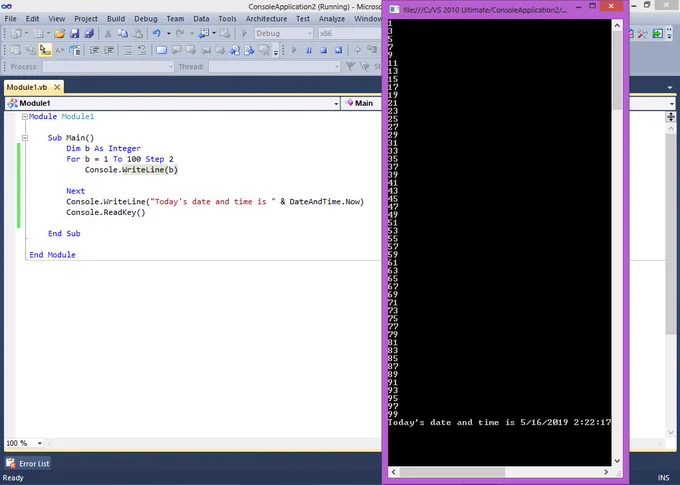
Task: Open the Test menu
Action: pyautogui.click(x=303, y=19)
